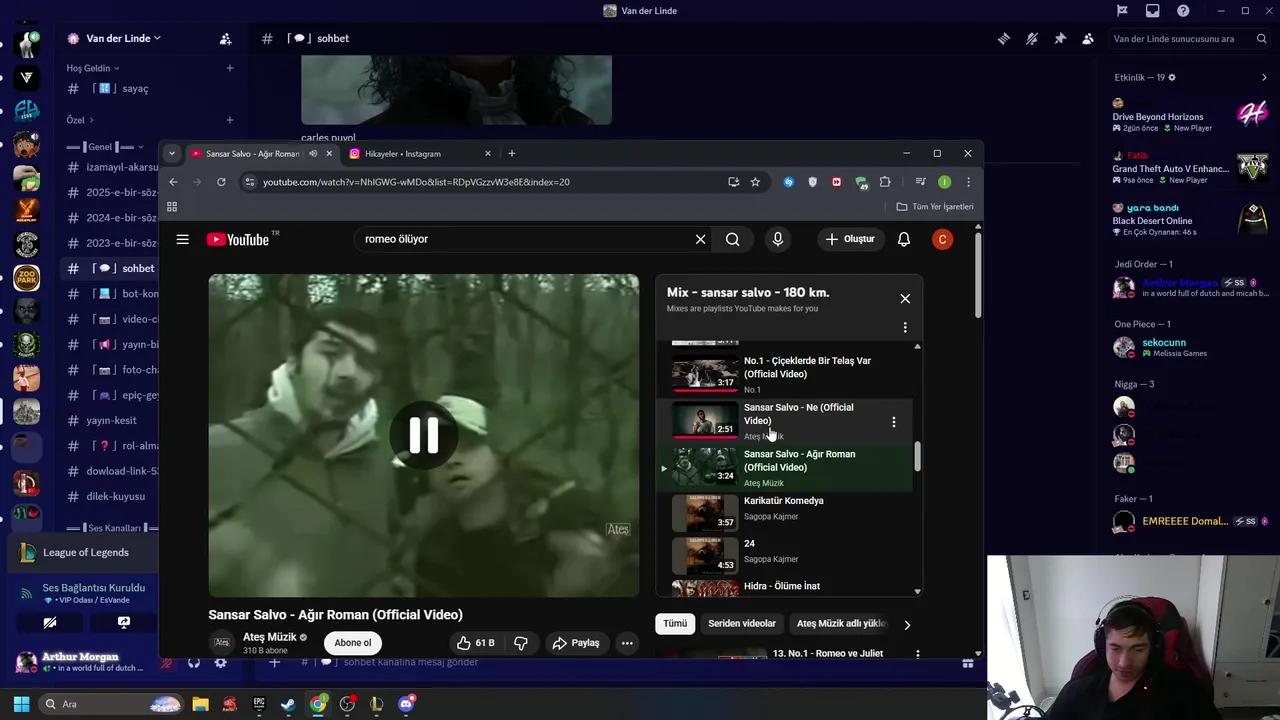Toggle deafen headphones in Discord
The image size is (1280, 720).
[x=194, y=662]
